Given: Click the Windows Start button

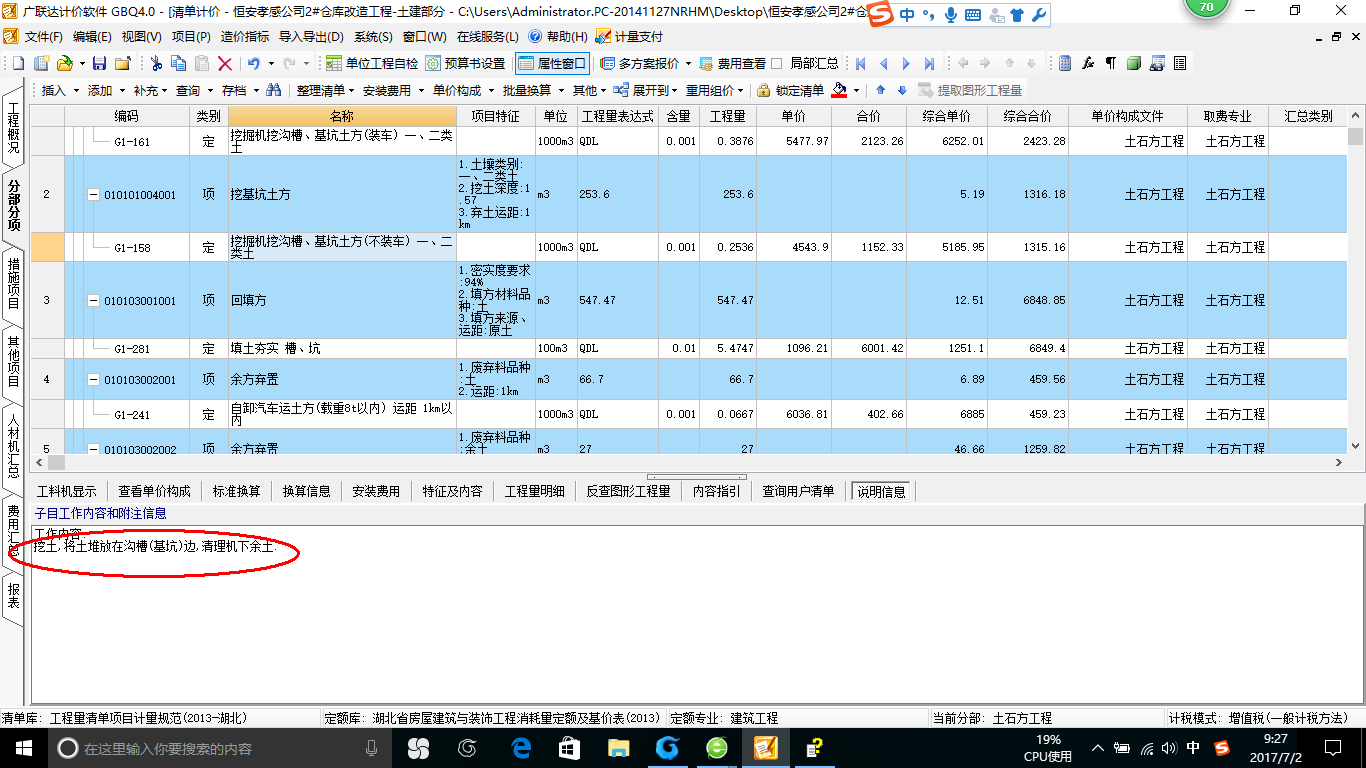Looking at the screenshot, I should tap(22, 747).
